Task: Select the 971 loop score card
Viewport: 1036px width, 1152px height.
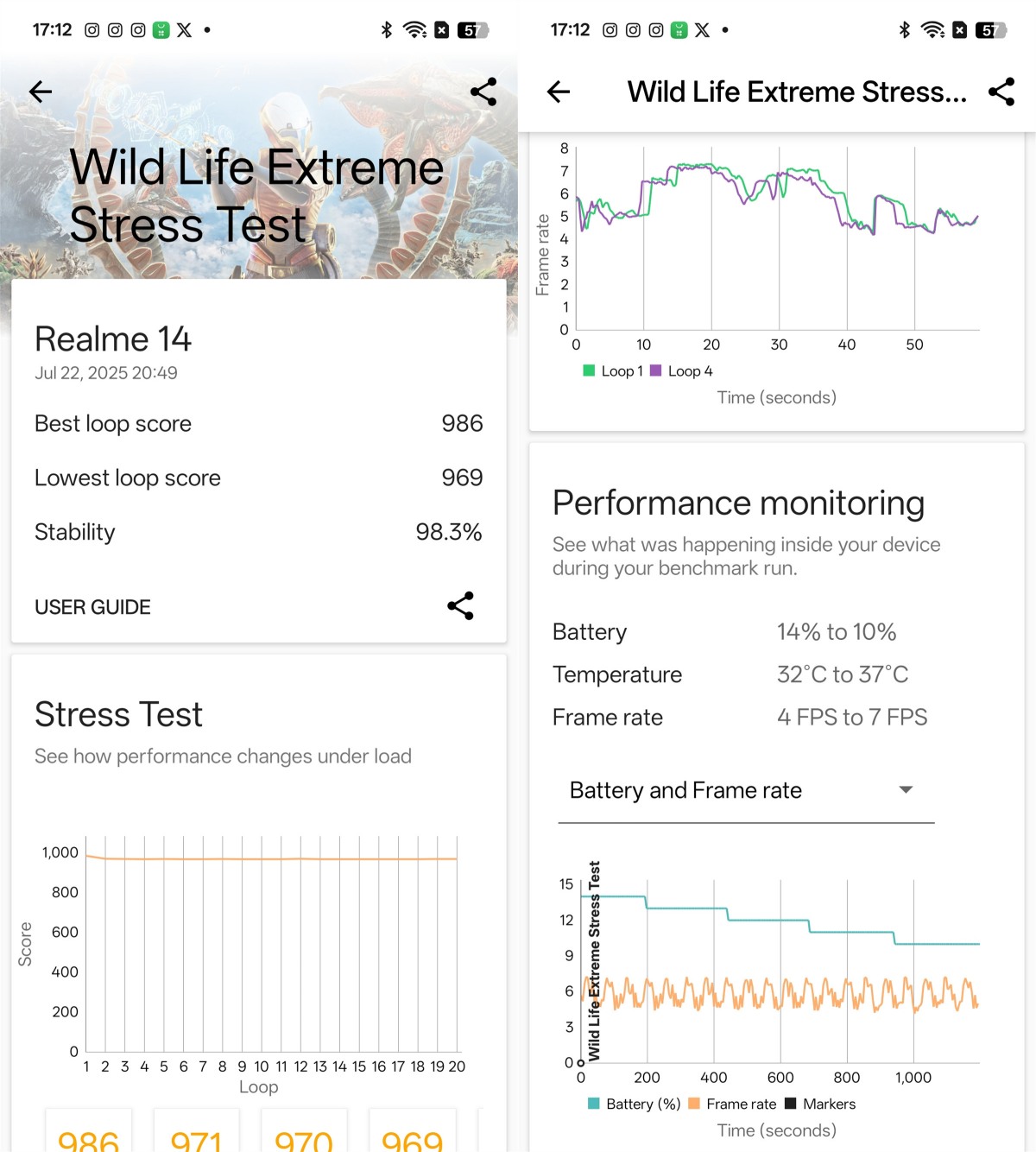Action: (196, 1136)
